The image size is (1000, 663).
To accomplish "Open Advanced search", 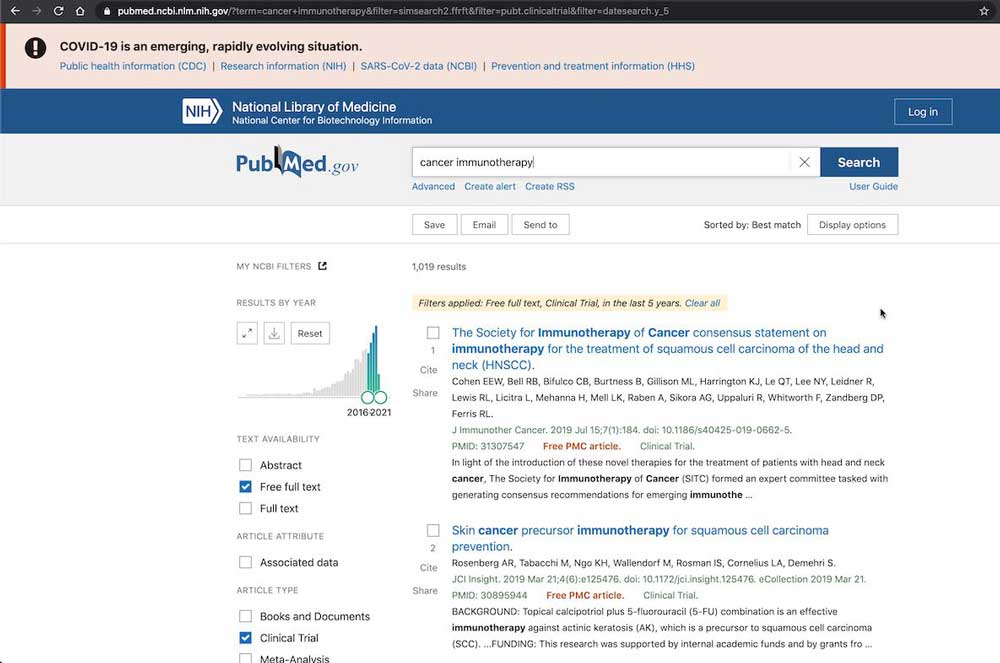I will (x=433, y=186).
